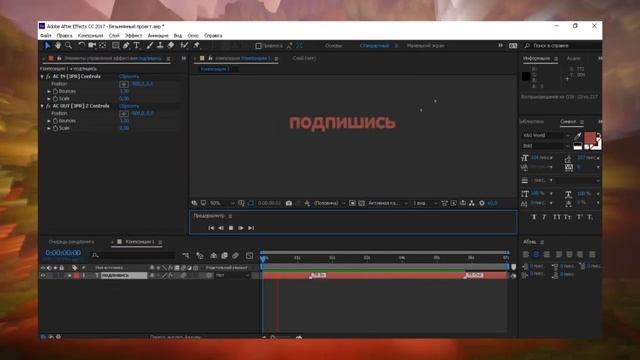640x360 pixels.
Task: Toggle Scale stopwatch under AC IN Controls
Action: [x=55, y=99]
